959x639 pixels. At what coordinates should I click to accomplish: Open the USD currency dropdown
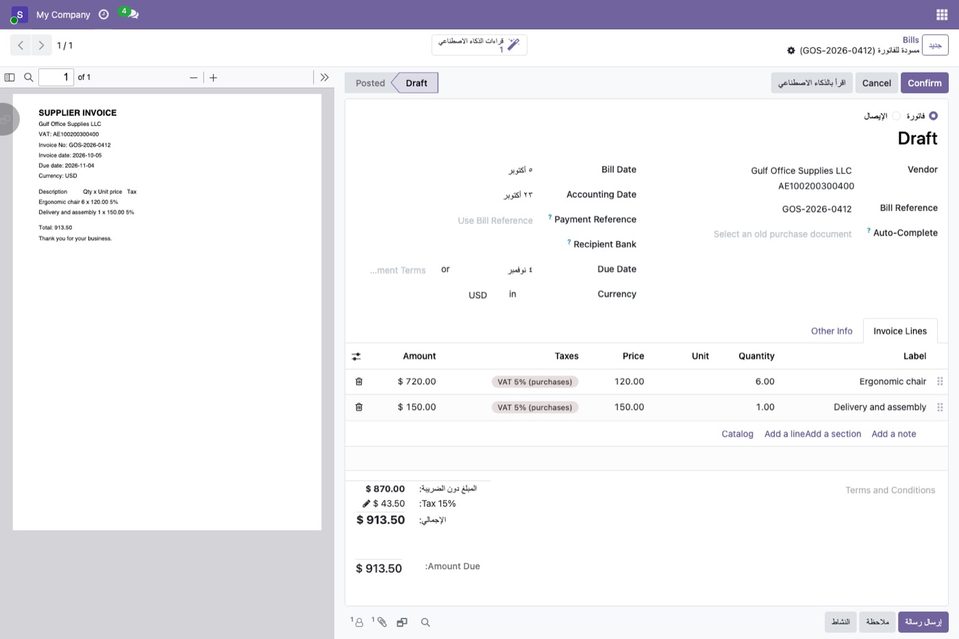(x=478, y=295)
